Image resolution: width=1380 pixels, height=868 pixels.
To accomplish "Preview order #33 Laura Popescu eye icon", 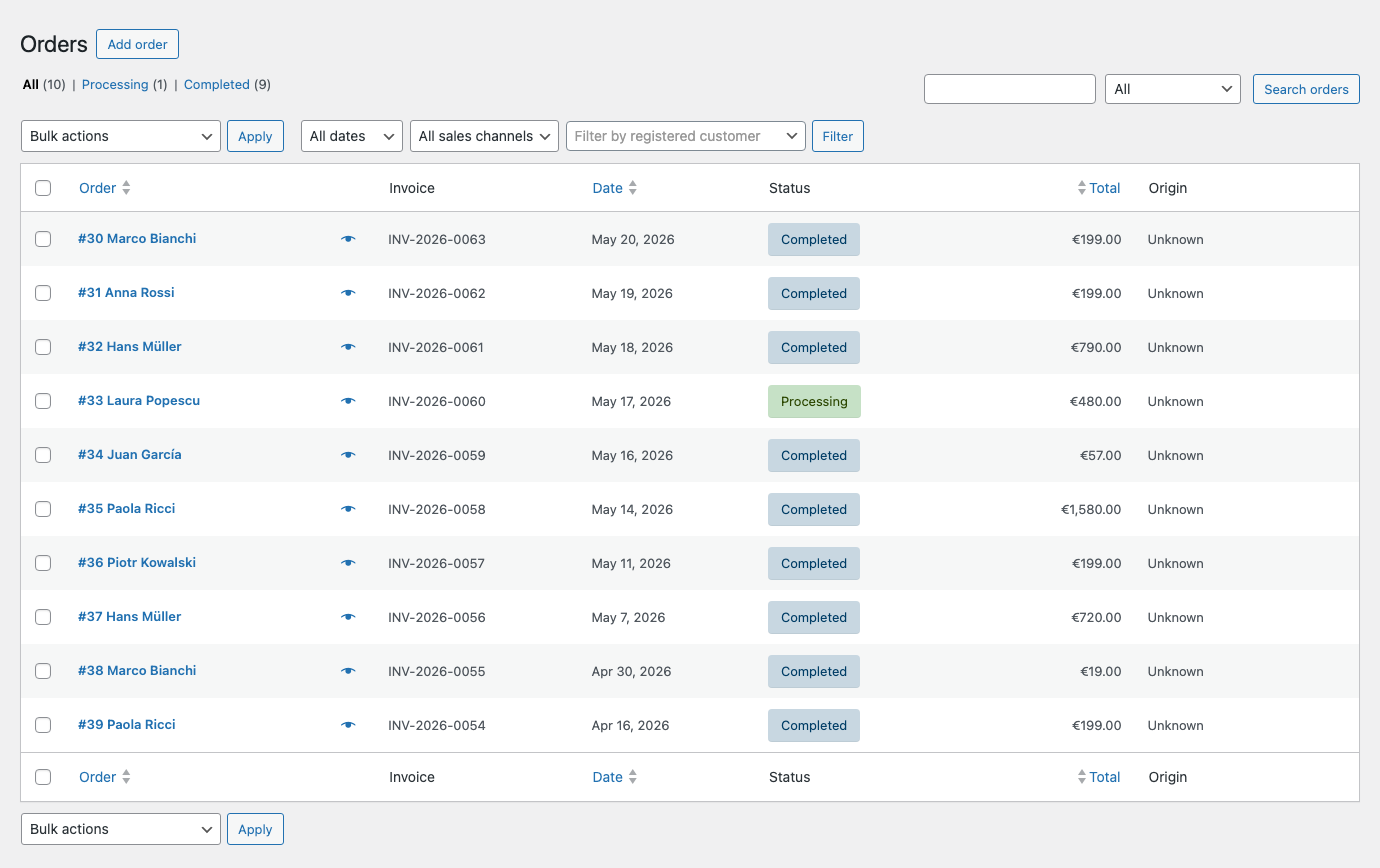I will click(348, 401).
